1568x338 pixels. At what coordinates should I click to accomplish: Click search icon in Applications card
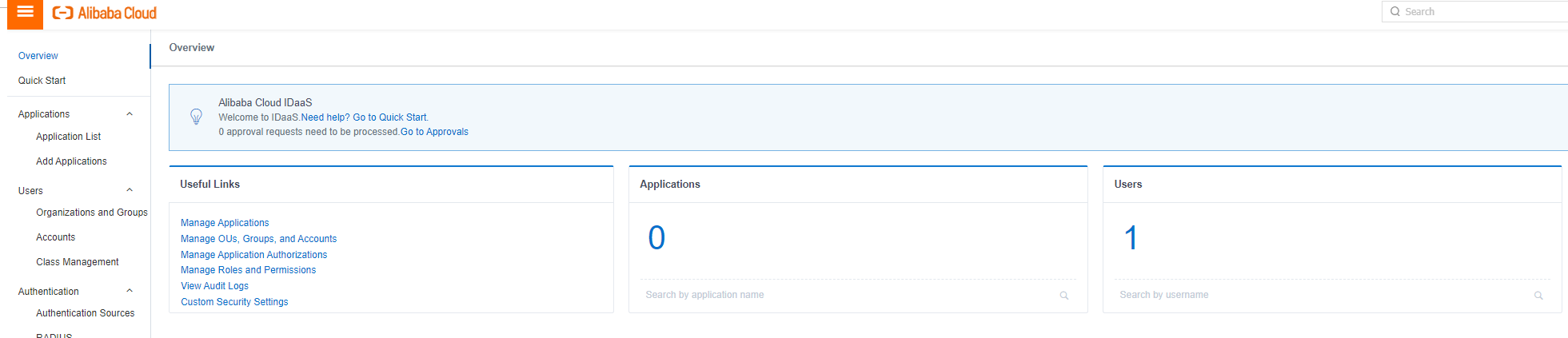(1064, 296)
